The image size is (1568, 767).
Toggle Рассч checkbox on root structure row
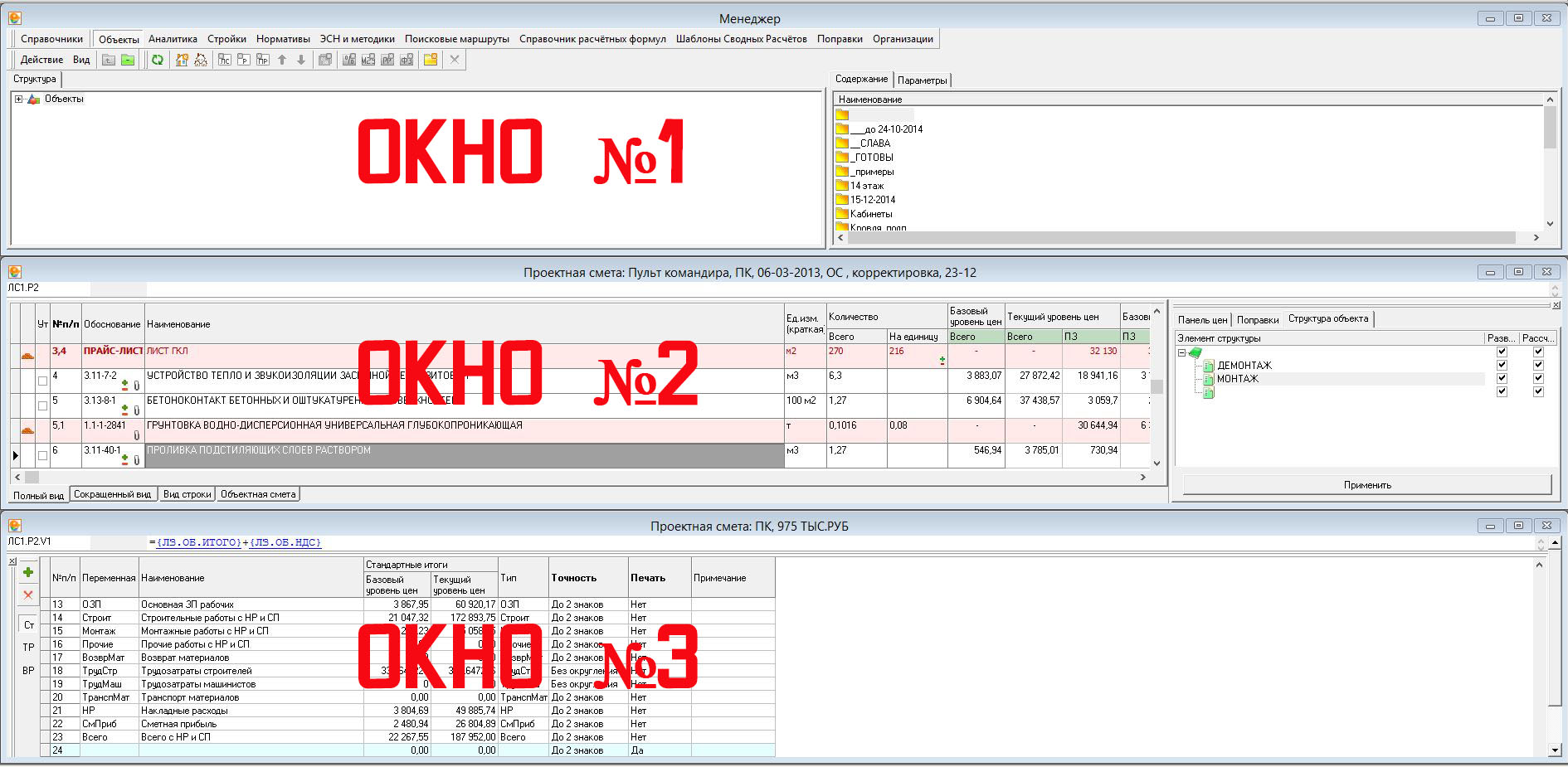point(1538,352)
